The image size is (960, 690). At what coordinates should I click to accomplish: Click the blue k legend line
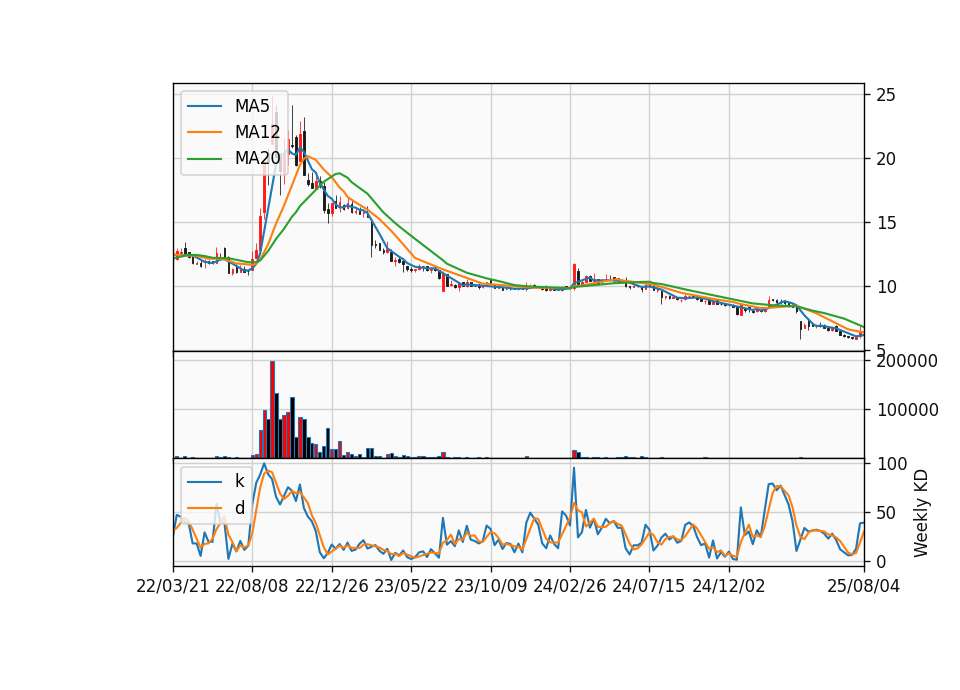(204, 481)
